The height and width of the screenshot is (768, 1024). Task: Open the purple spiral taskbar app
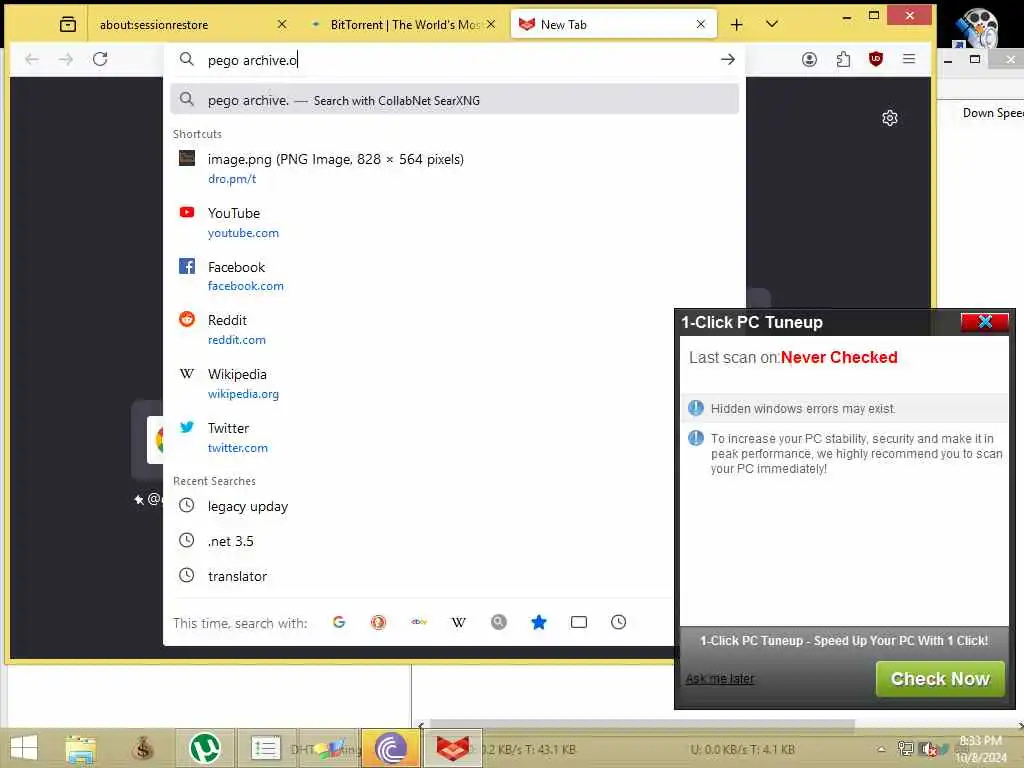(x=391, y=748)
